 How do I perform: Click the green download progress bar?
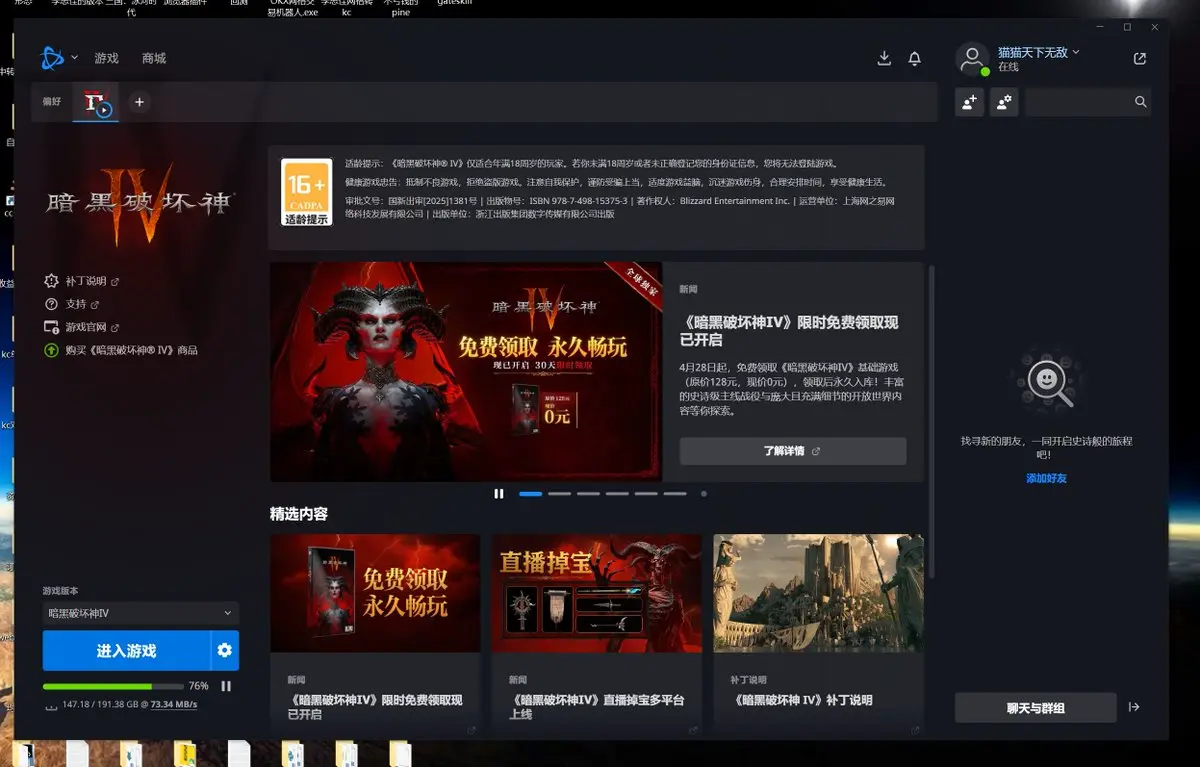pyautogui.click(x=112, y=686)
